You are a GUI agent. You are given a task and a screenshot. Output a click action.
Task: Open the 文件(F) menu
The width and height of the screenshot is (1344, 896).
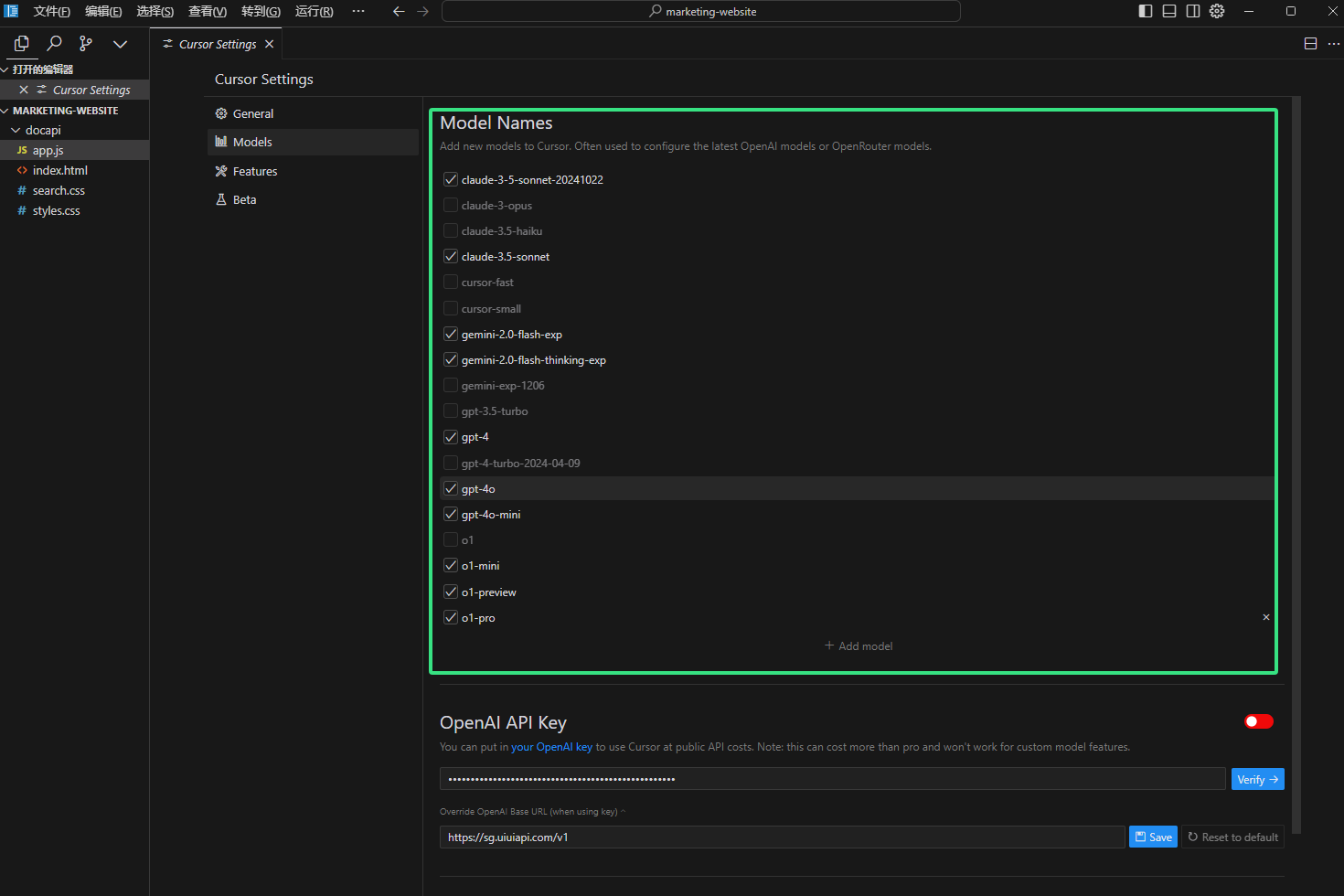tap(51, 11)
